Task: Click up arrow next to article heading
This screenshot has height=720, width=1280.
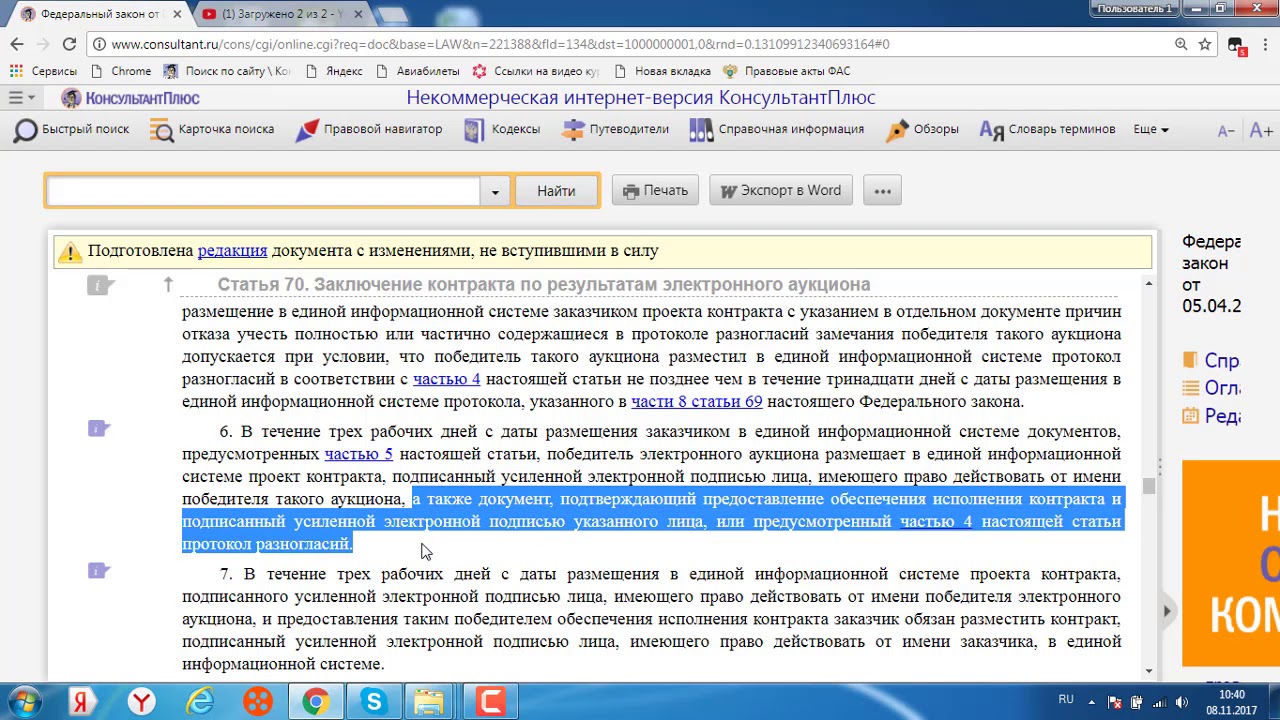Action: pos(169,285)
